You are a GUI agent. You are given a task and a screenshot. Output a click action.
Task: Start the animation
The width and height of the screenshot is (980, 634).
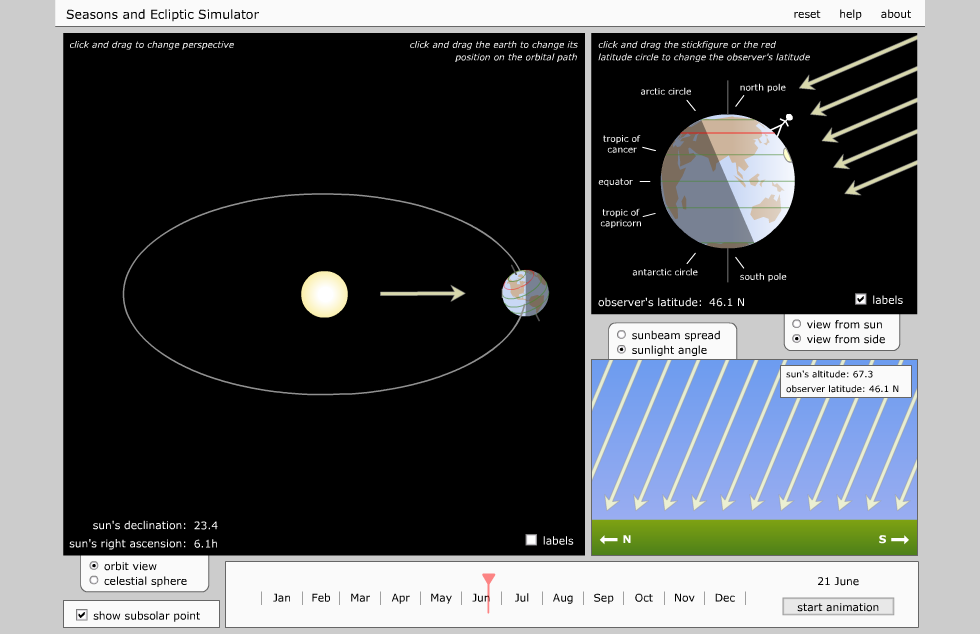838,606
